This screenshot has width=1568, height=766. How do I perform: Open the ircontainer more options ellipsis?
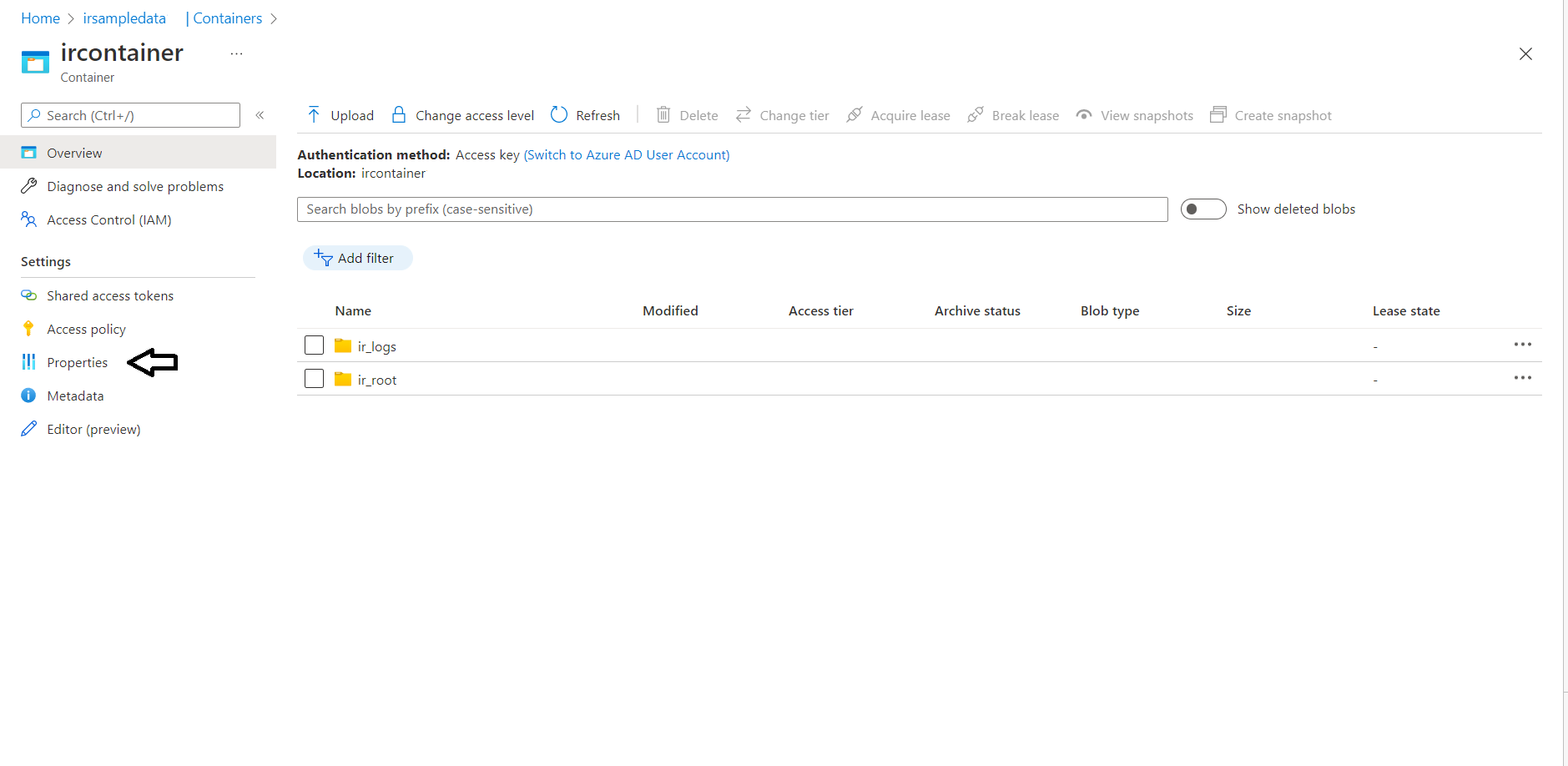[x=237, y=53]
